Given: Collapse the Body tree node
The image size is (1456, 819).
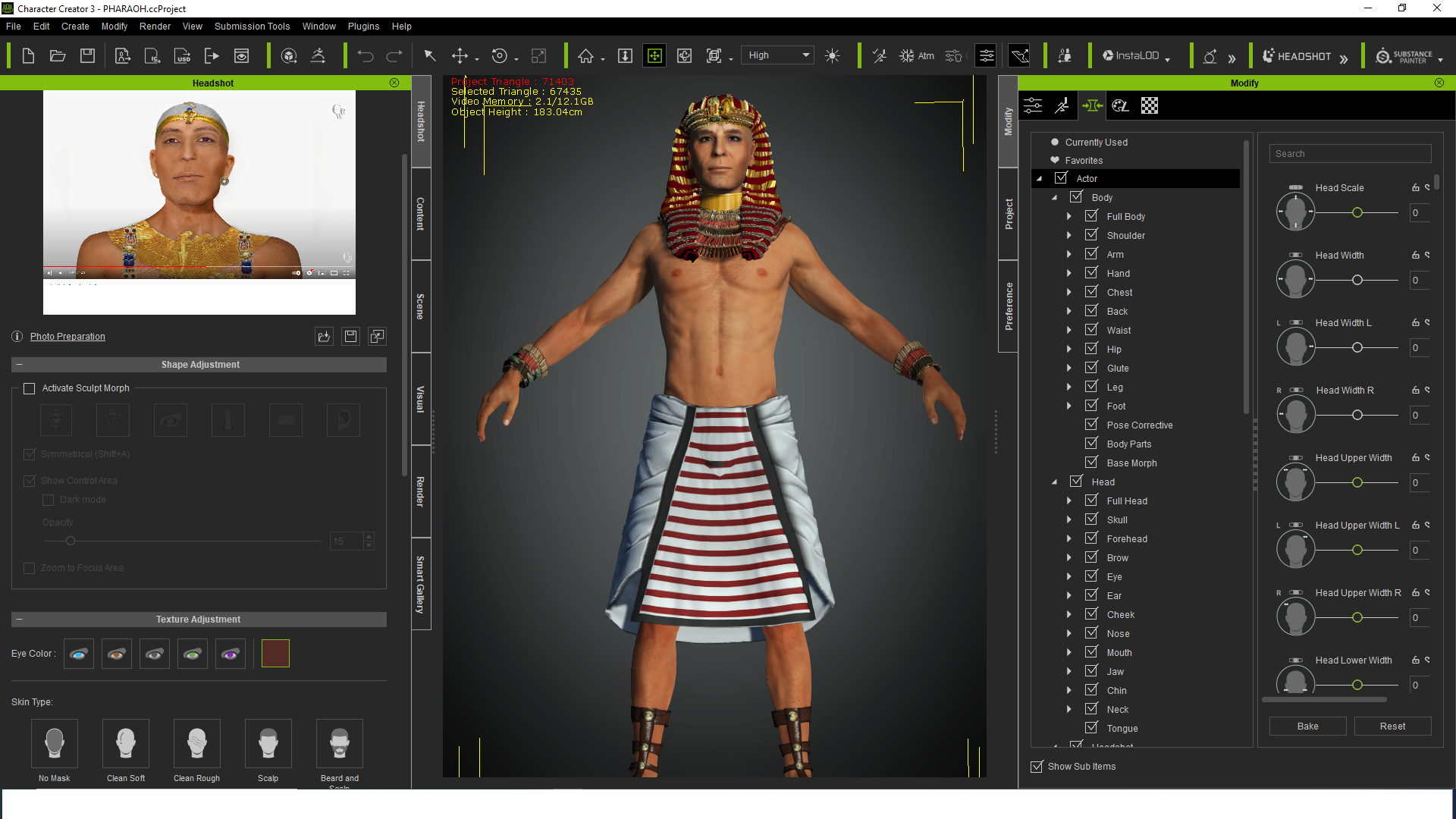Looking at the screenshot, I should tap(1054, 198).
